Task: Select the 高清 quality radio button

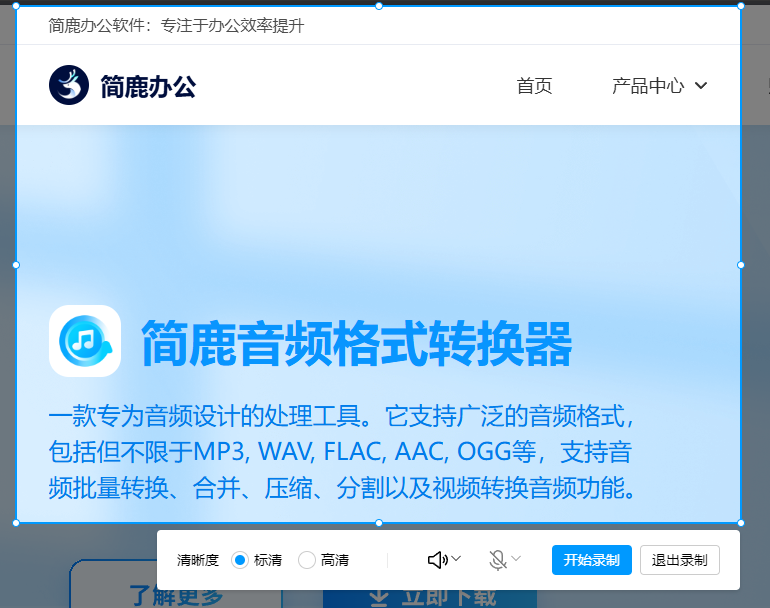Action: pyautogui.click(x=306, y=560)
